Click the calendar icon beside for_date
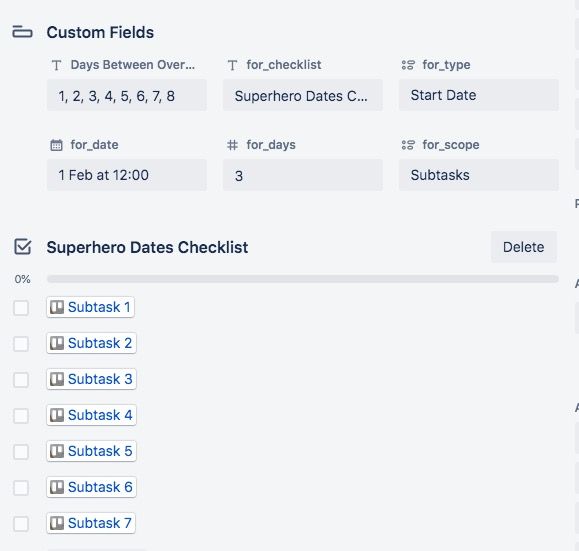The width and height of the screenshot is (579, 551). coord(56,145)
